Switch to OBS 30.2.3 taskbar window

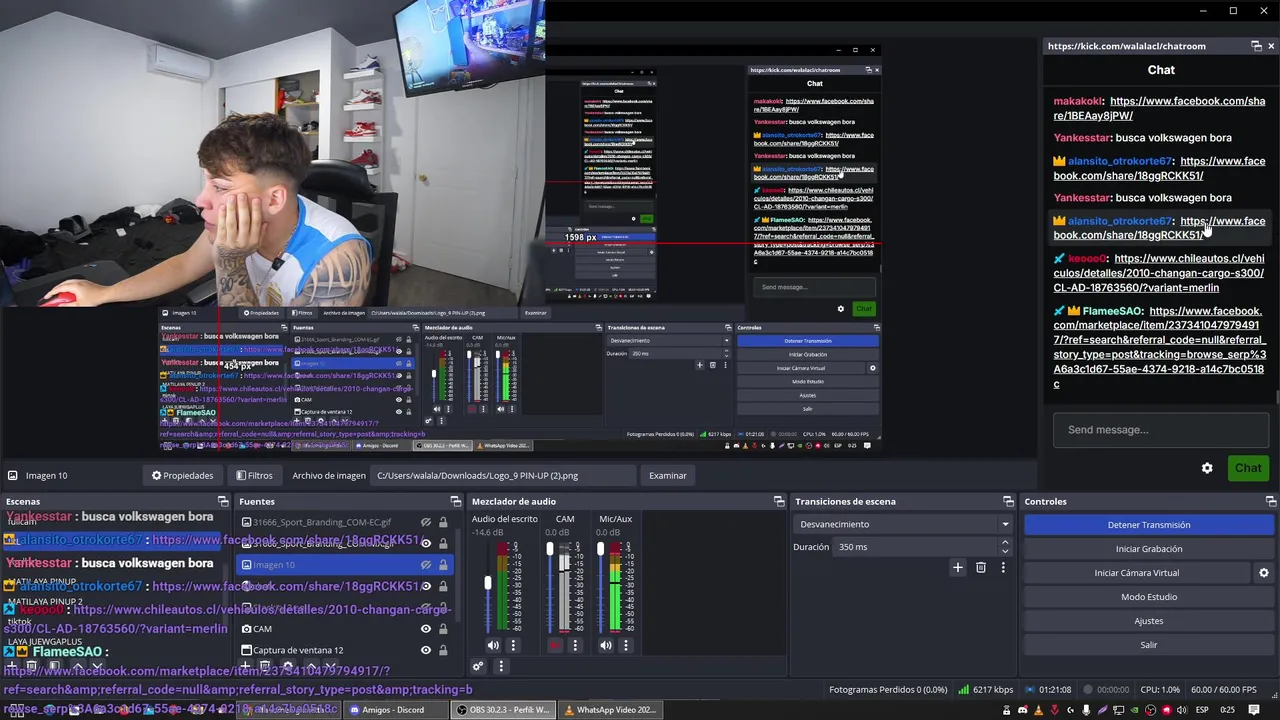504,710
